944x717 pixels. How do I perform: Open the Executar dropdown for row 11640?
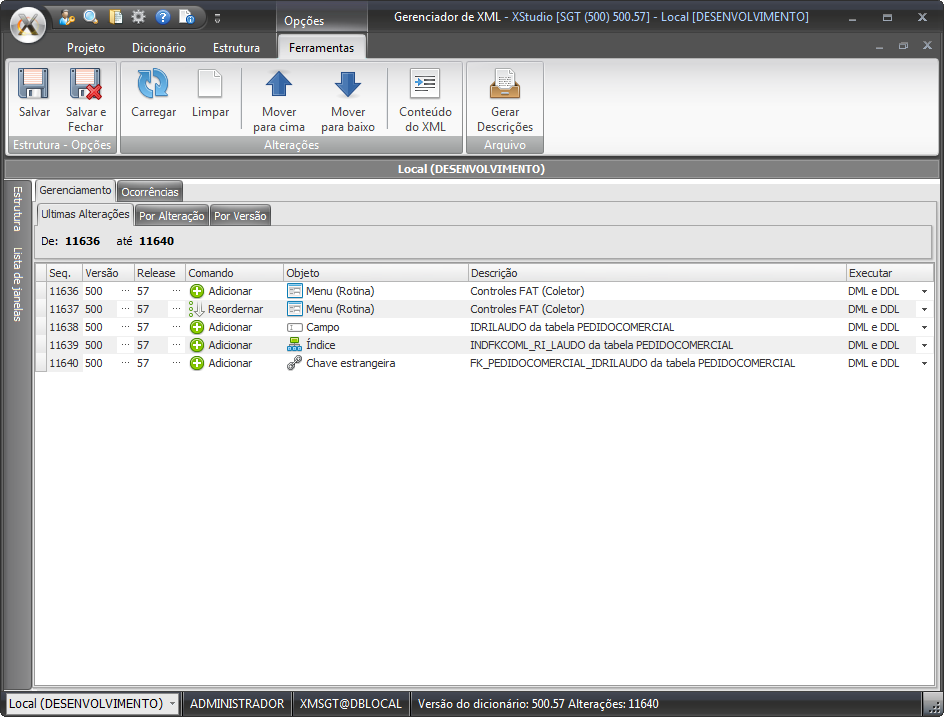pyautogui.click(x=923, y=363)
